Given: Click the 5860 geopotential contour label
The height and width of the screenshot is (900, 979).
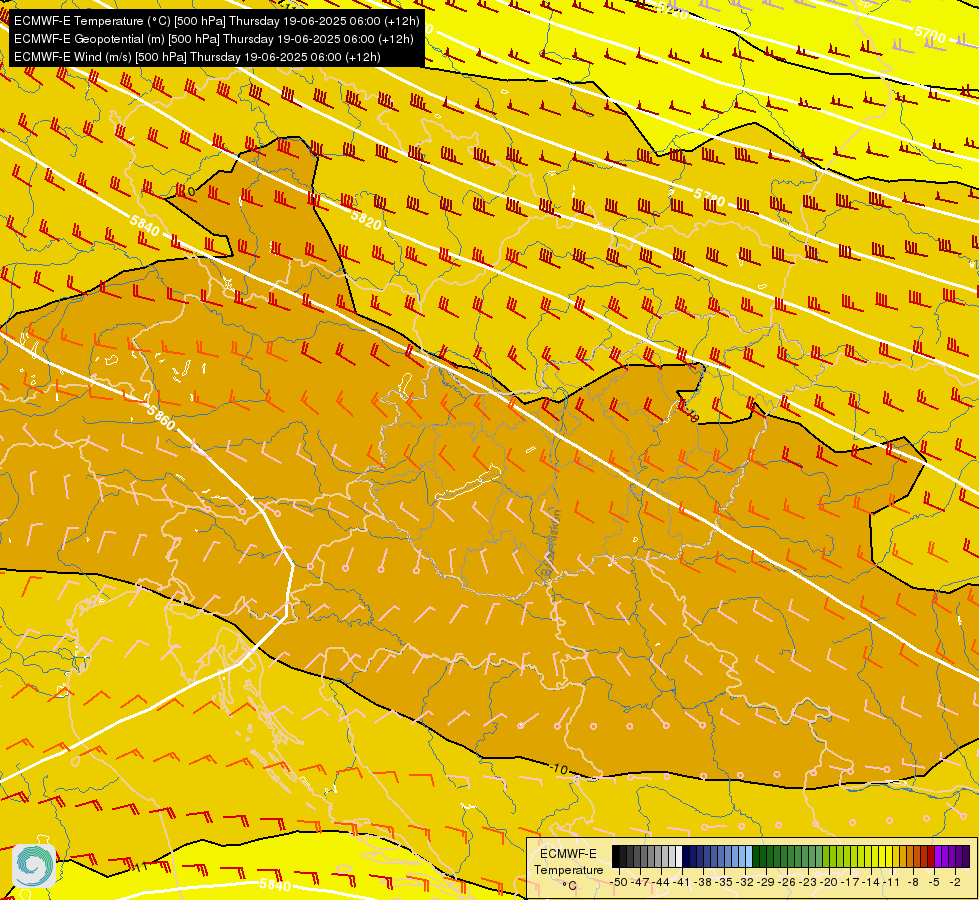Looking at the screenshot, I should click(161, 417).
